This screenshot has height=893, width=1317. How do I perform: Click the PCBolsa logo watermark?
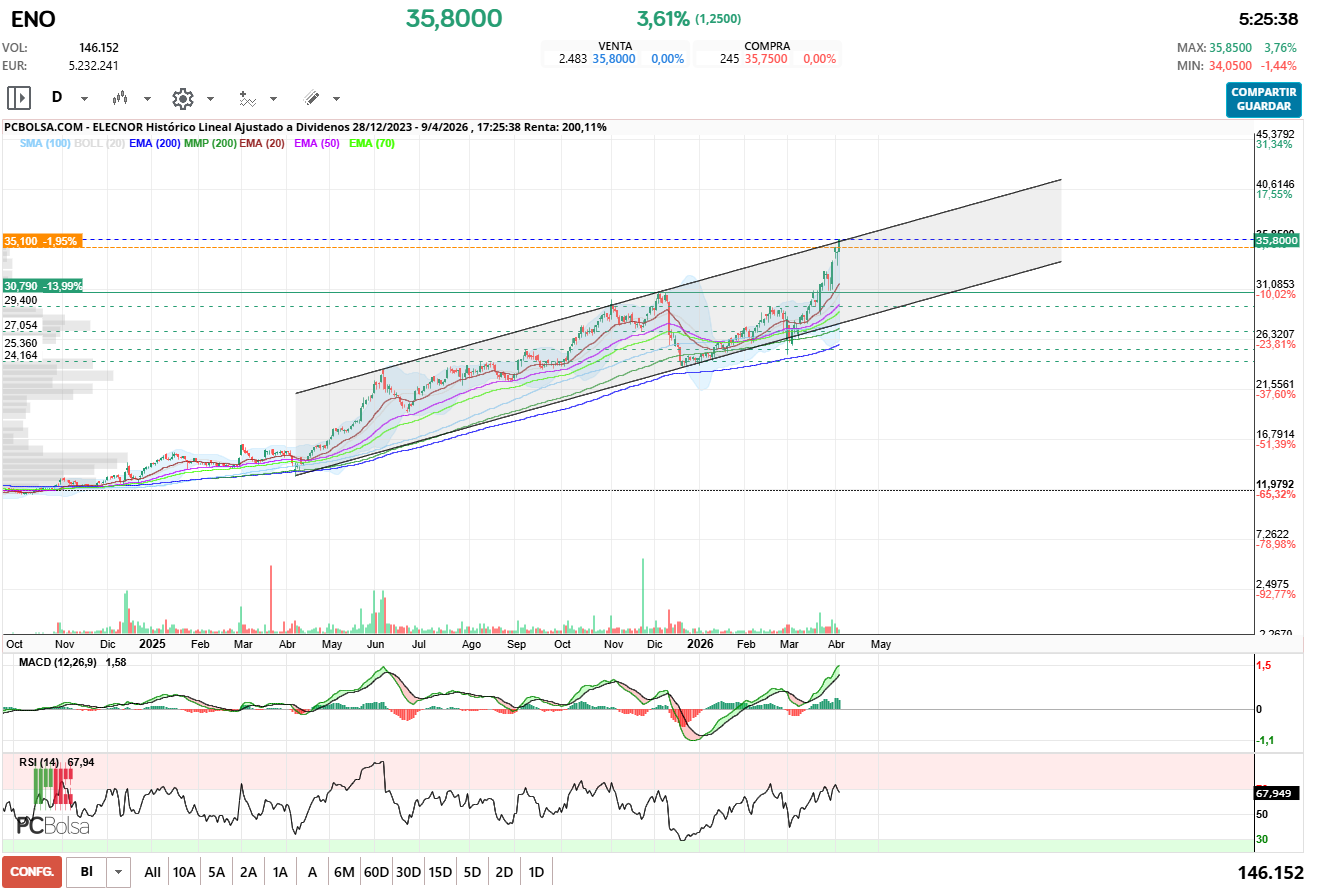pos(52,826)
